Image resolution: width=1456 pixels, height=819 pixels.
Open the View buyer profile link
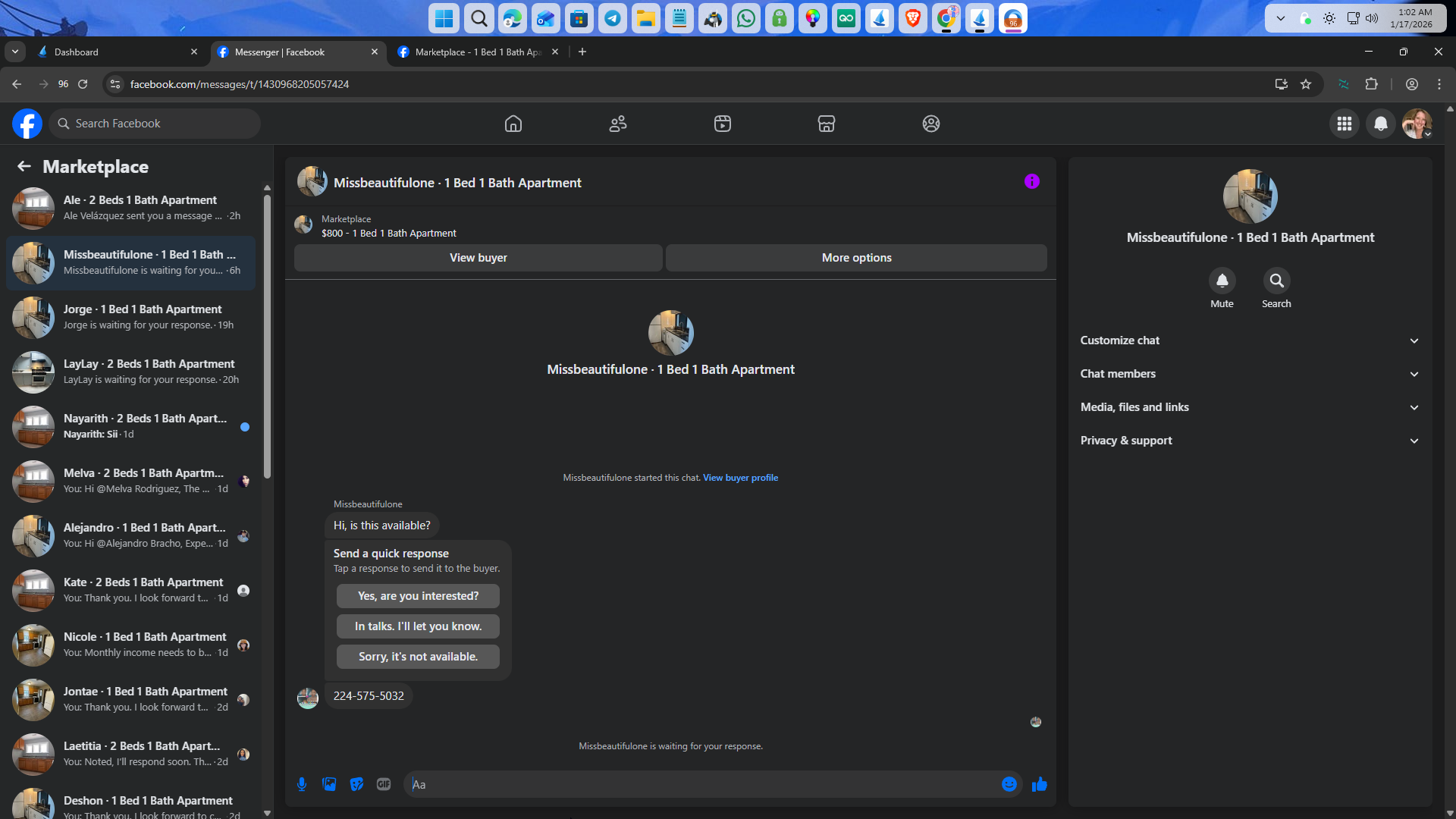[740, 478]
